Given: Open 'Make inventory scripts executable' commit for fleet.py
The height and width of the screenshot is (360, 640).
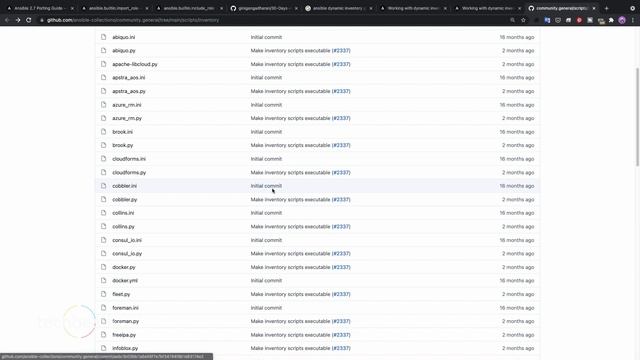Looking at the screenshot, I should point(290,294).
